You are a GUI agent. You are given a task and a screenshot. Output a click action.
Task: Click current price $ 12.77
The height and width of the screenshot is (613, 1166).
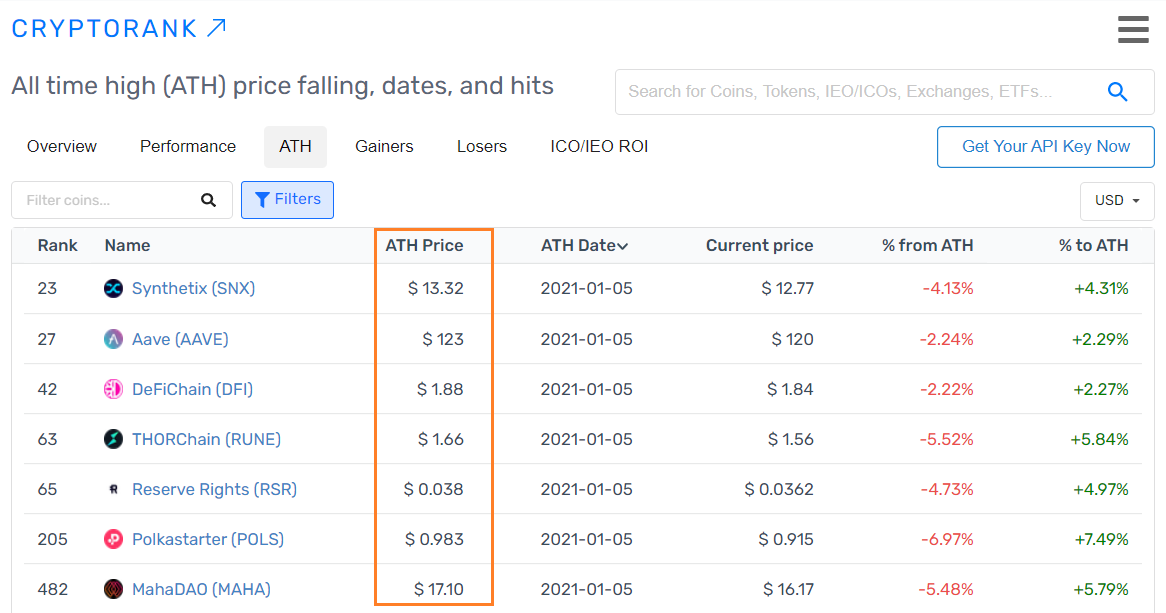click(787, 289)
